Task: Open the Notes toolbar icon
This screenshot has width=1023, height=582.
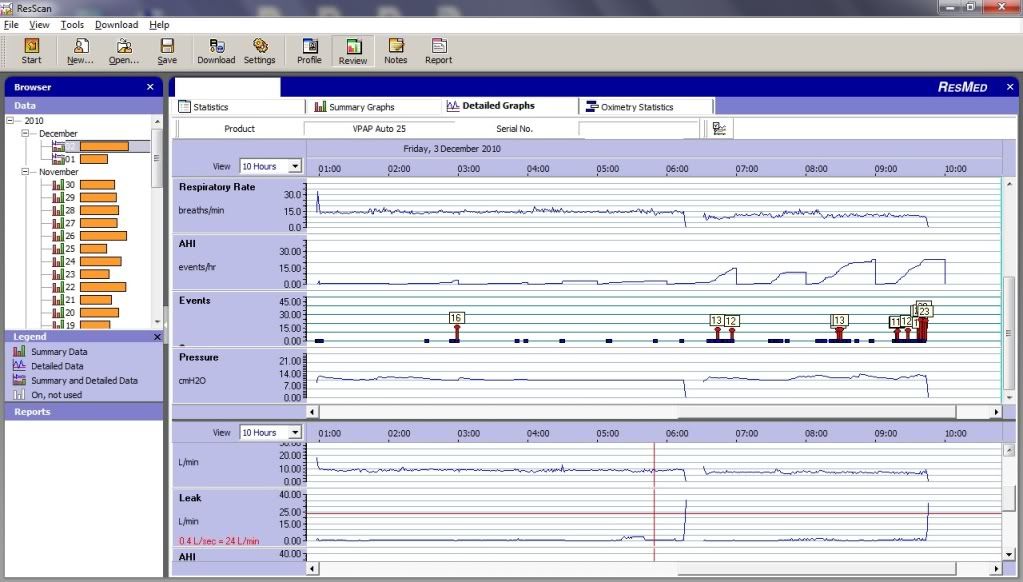Action: click(x=395, y=51)
